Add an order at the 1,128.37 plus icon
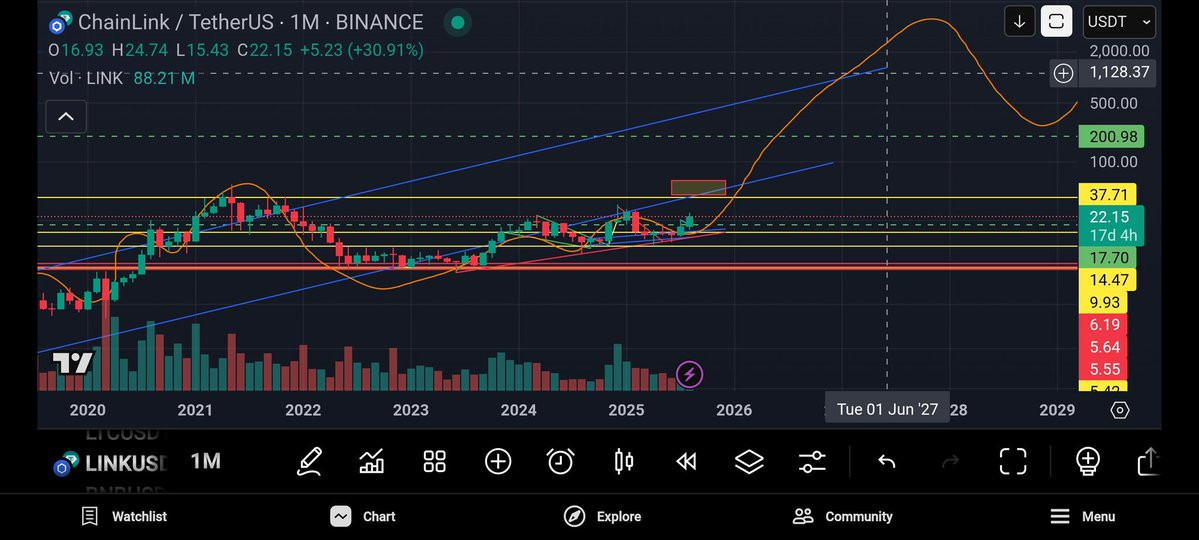Screen dimensions: 1199x540 [x=1064, y=73]
